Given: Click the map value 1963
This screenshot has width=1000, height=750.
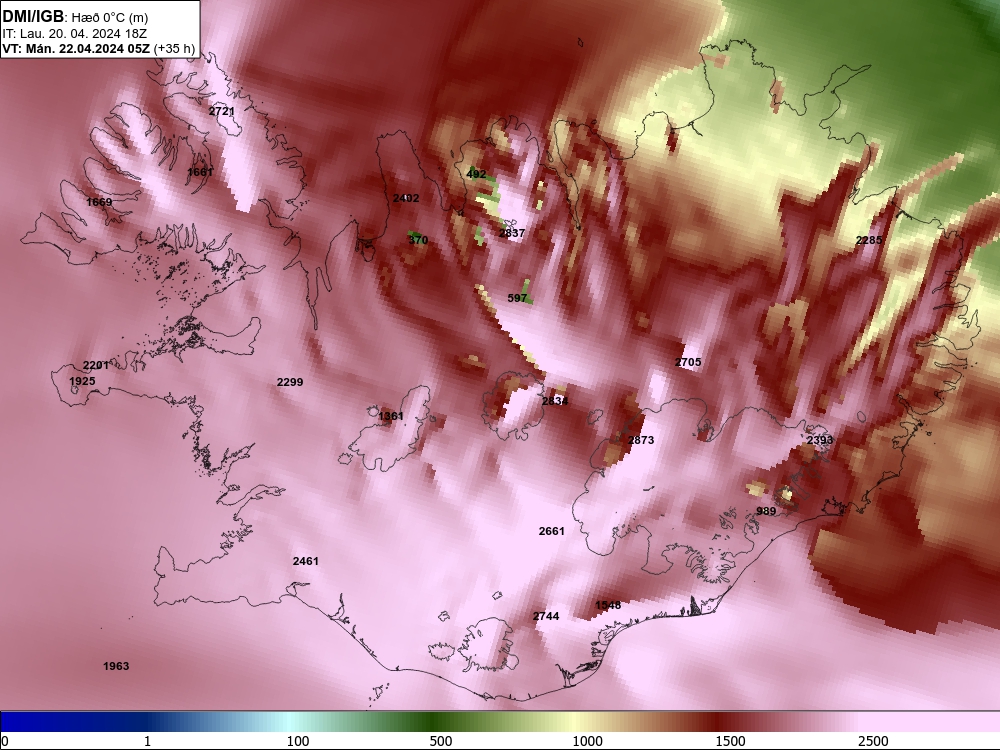Looking at the screenshot, I should point(116,666).
